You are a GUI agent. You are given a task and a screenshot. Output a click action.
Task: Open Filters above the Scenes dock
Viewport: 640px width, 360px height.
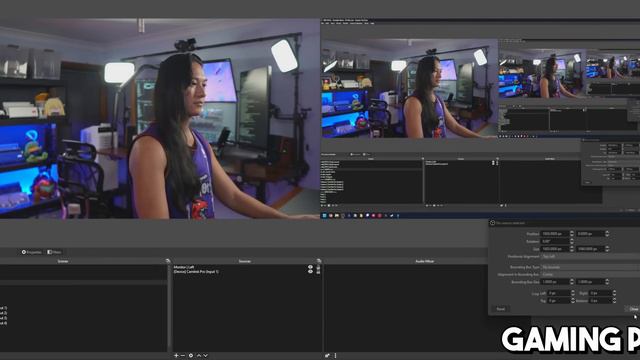[x=54, y=252]
